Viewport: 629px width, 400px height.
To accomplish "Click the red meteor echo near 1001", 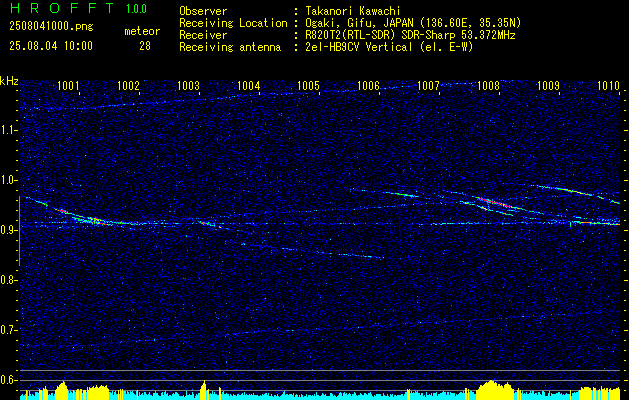I will click(x=60, y=210).
